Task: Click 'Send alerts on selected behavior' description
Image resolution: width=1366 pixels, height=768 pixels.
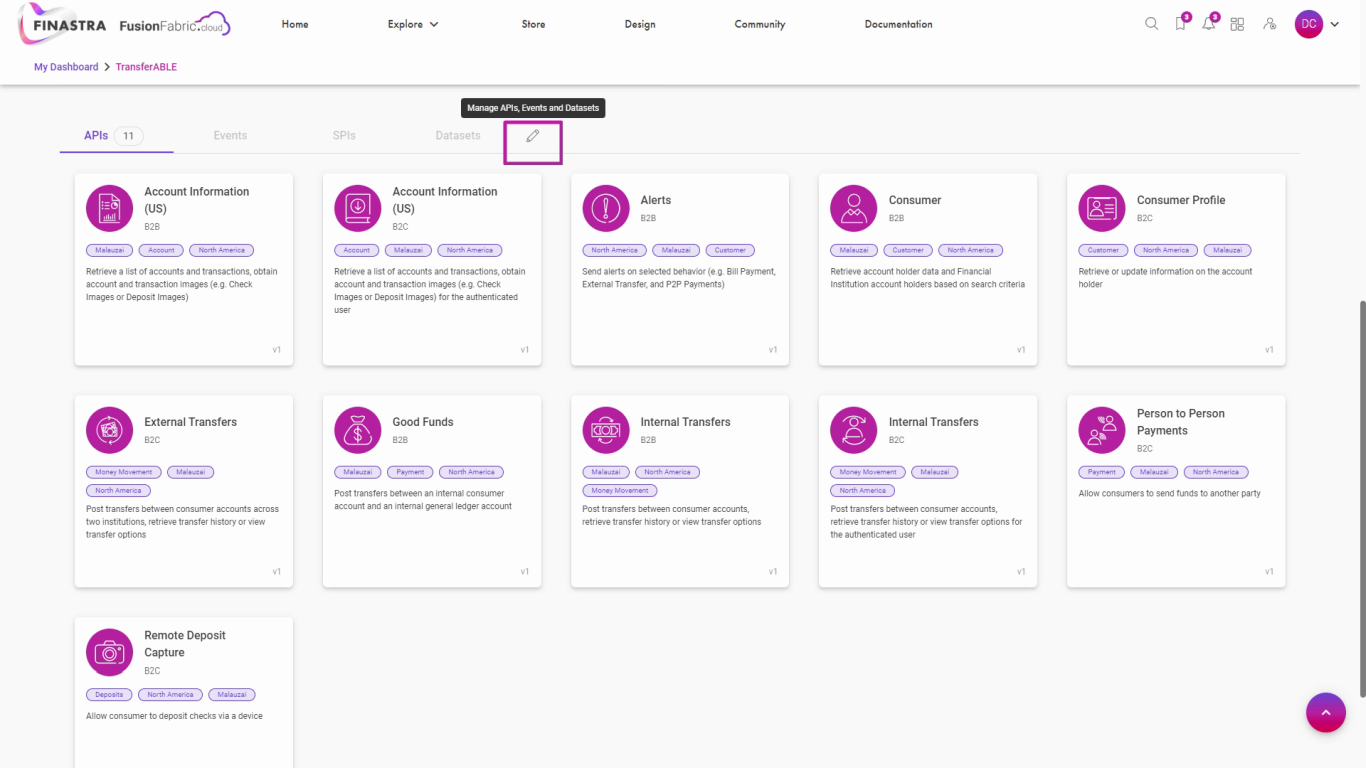Action: pos(679,278)
